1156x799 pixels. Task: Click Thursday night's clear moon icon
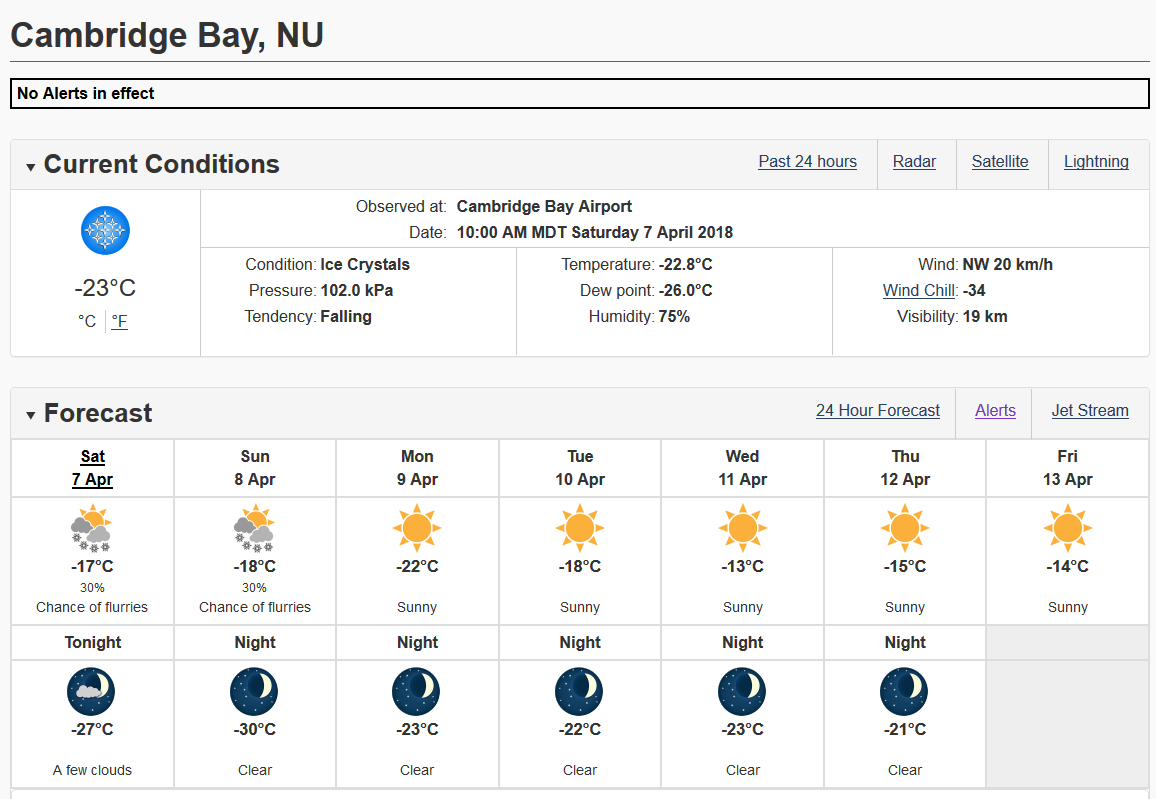tap(904, 691)
